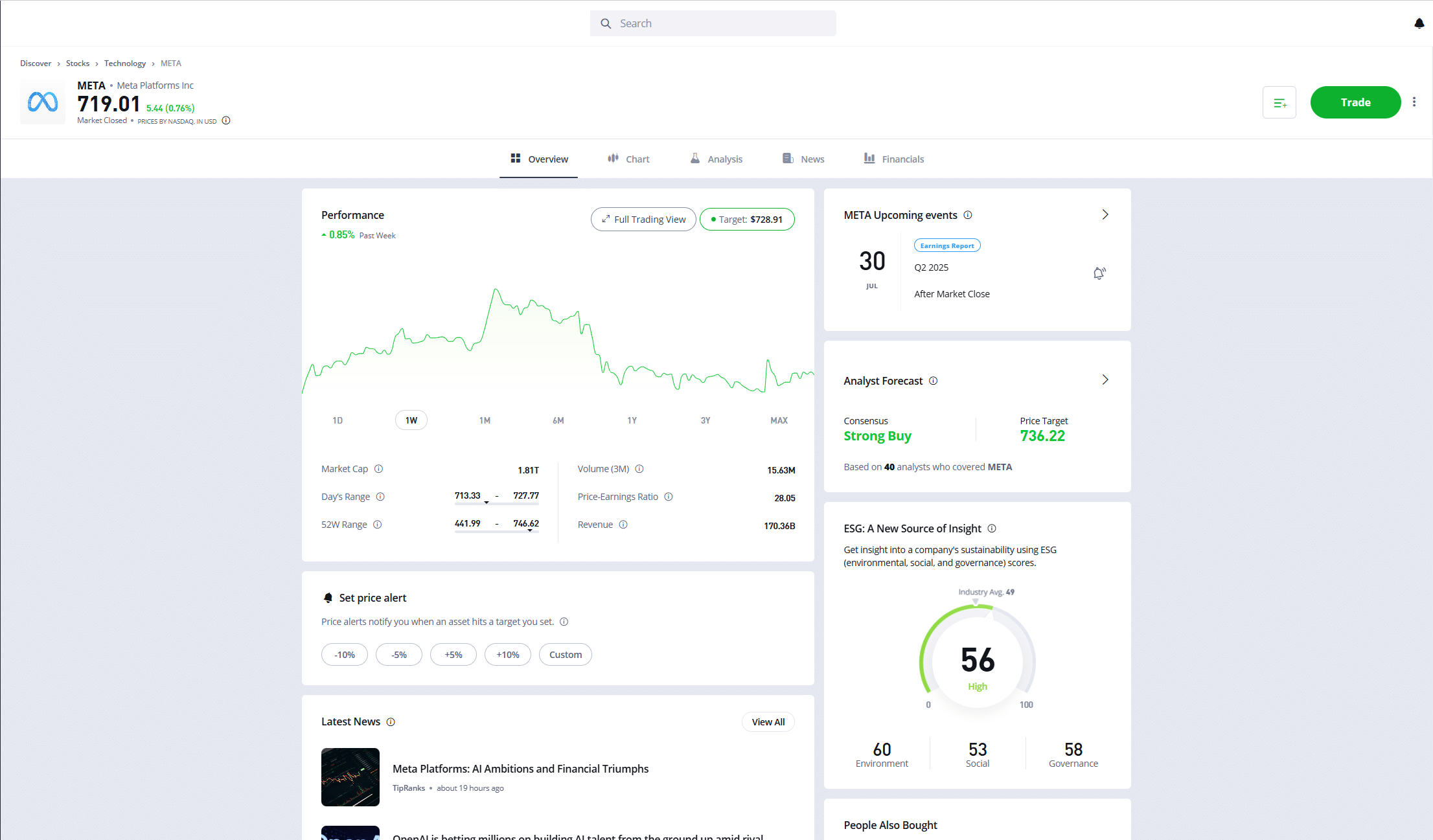Go to Technology breadcrumb link
The image size is (1433, 840).
[125, 63]
